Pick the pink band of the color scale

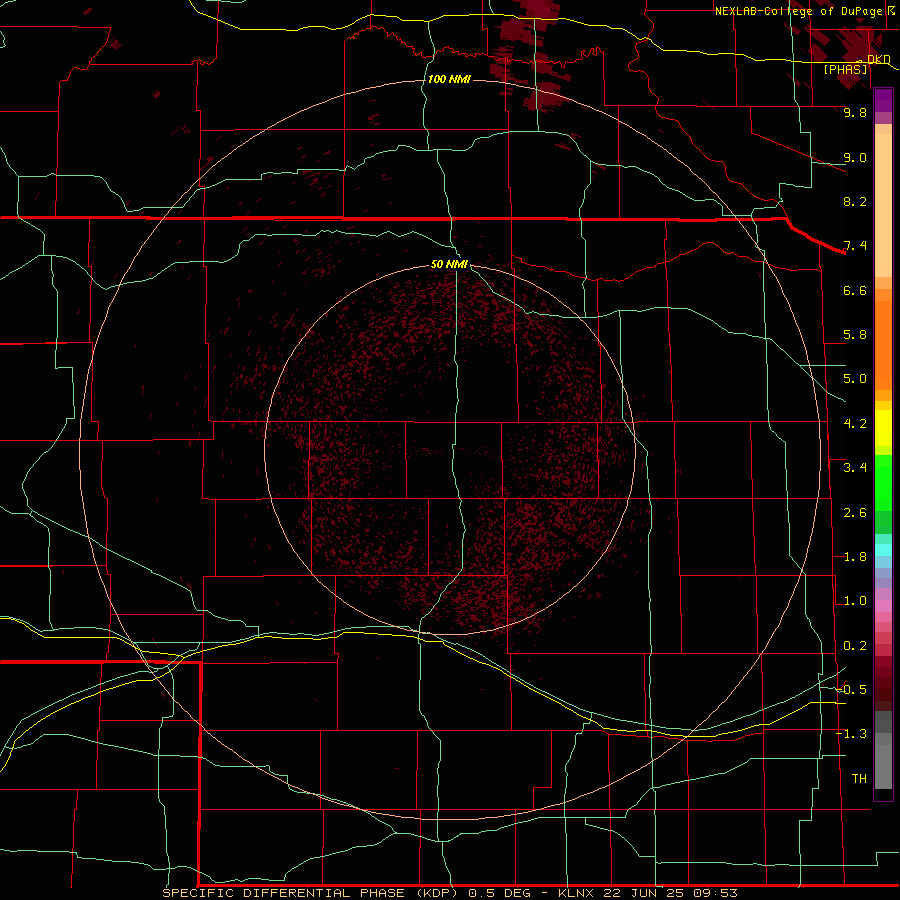pos(883,606)
